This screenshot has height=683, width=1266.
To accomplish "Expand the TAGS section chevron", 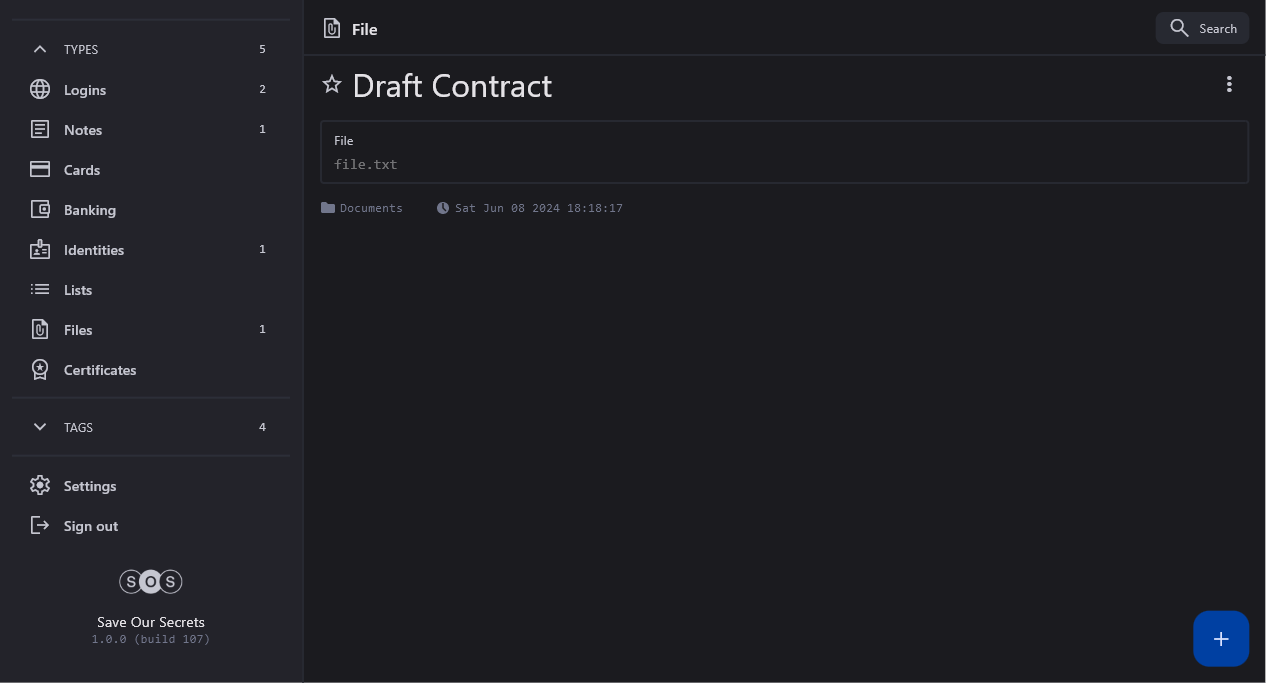I will (x=40, y=427).
